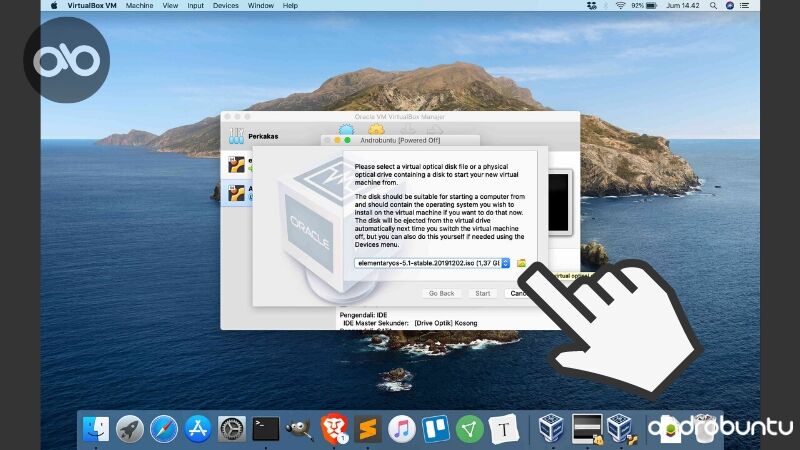Image resolution: width=800 pixels, height=450 pixels.
Task: Select Perkakas tools in VirtualBox Manager
Action: (254, 136)
